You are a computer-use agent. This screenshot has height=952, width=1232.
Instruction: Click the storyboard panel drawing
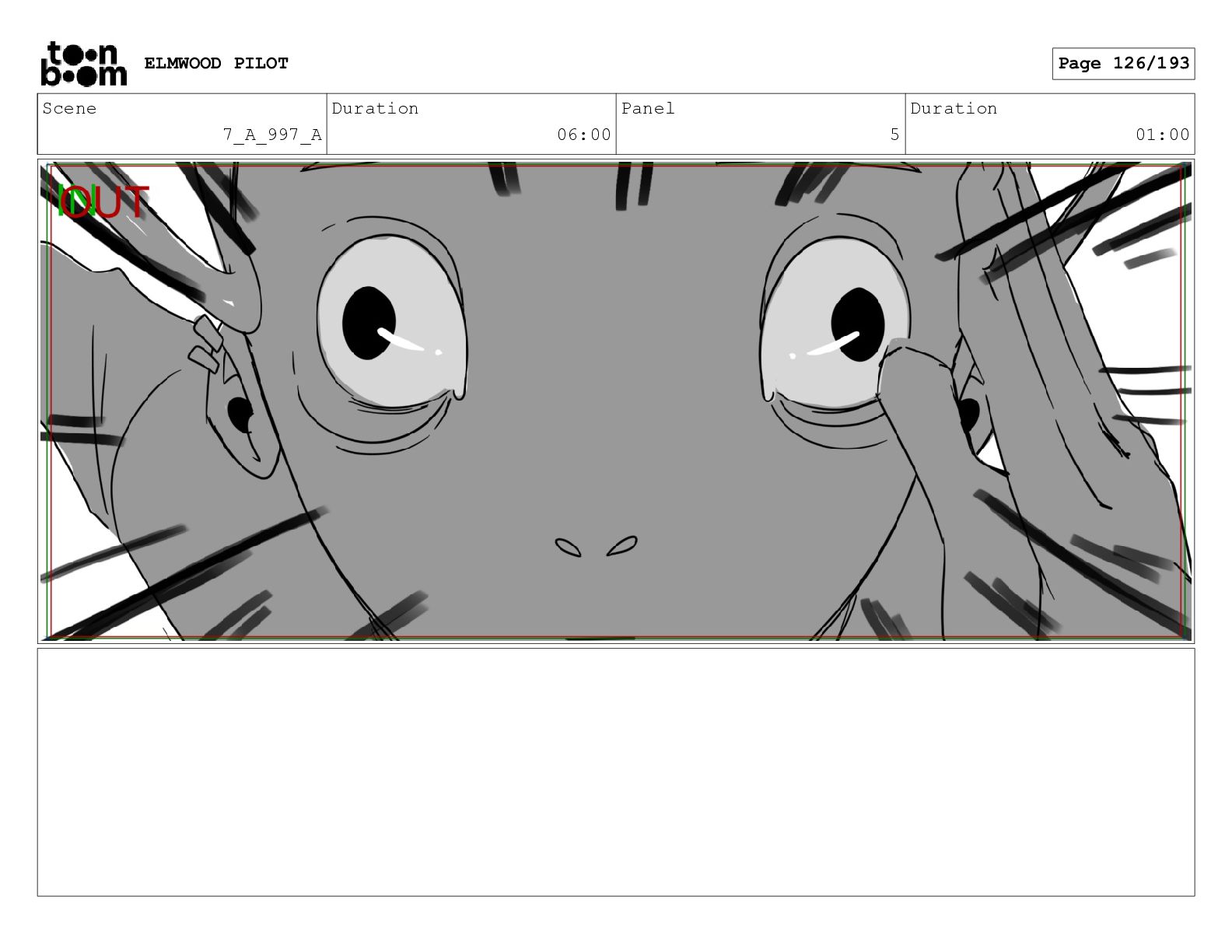pos(616,401)
